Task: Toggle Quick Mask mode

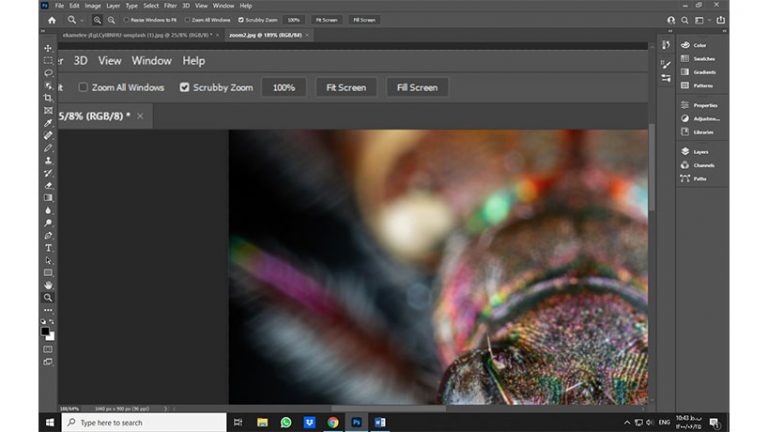Action: pyautogui.click(x=48, y=349)
